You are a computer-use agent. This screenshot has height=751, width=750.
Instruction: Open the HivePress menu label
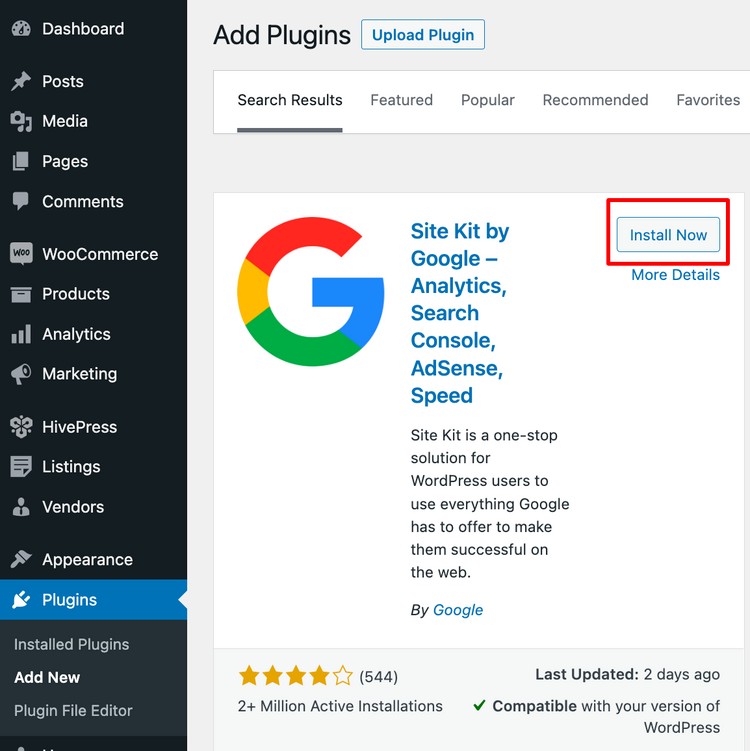tap(80, 427)
